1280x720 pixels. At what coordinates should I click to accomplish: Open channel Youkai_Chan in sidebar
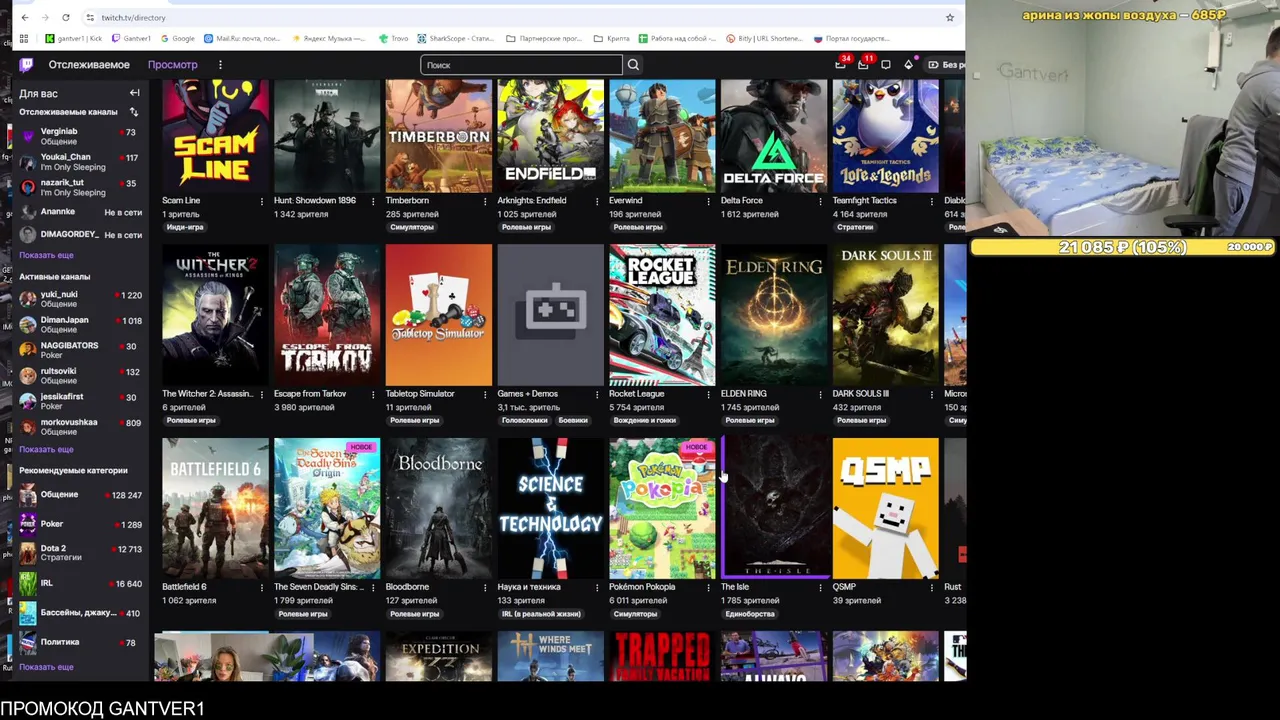tap(78, 162)
